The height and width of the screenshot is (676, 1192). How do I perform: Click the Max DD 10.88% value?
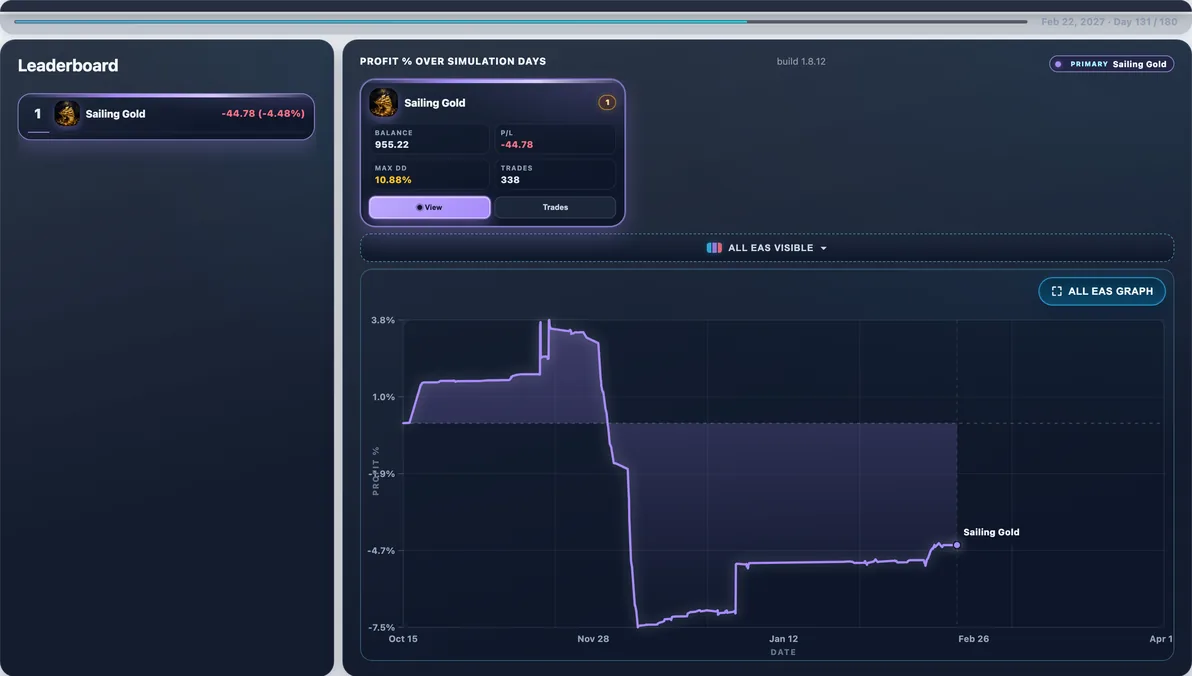(x=393, y=180)
